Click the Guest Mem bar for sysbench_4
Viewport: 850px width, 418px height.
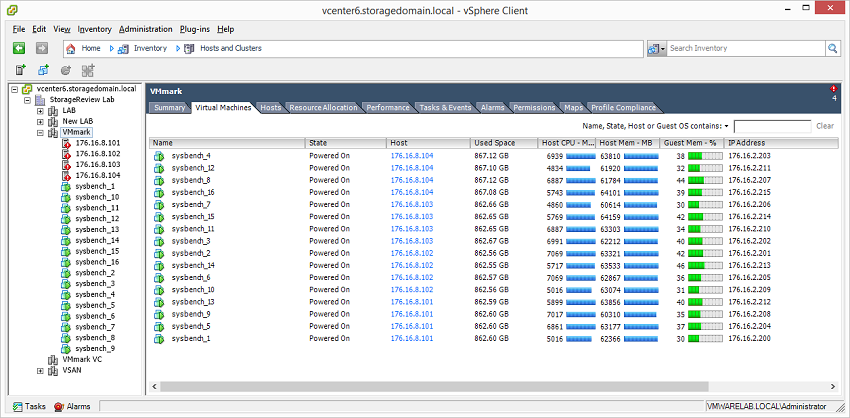click(705, 156)
